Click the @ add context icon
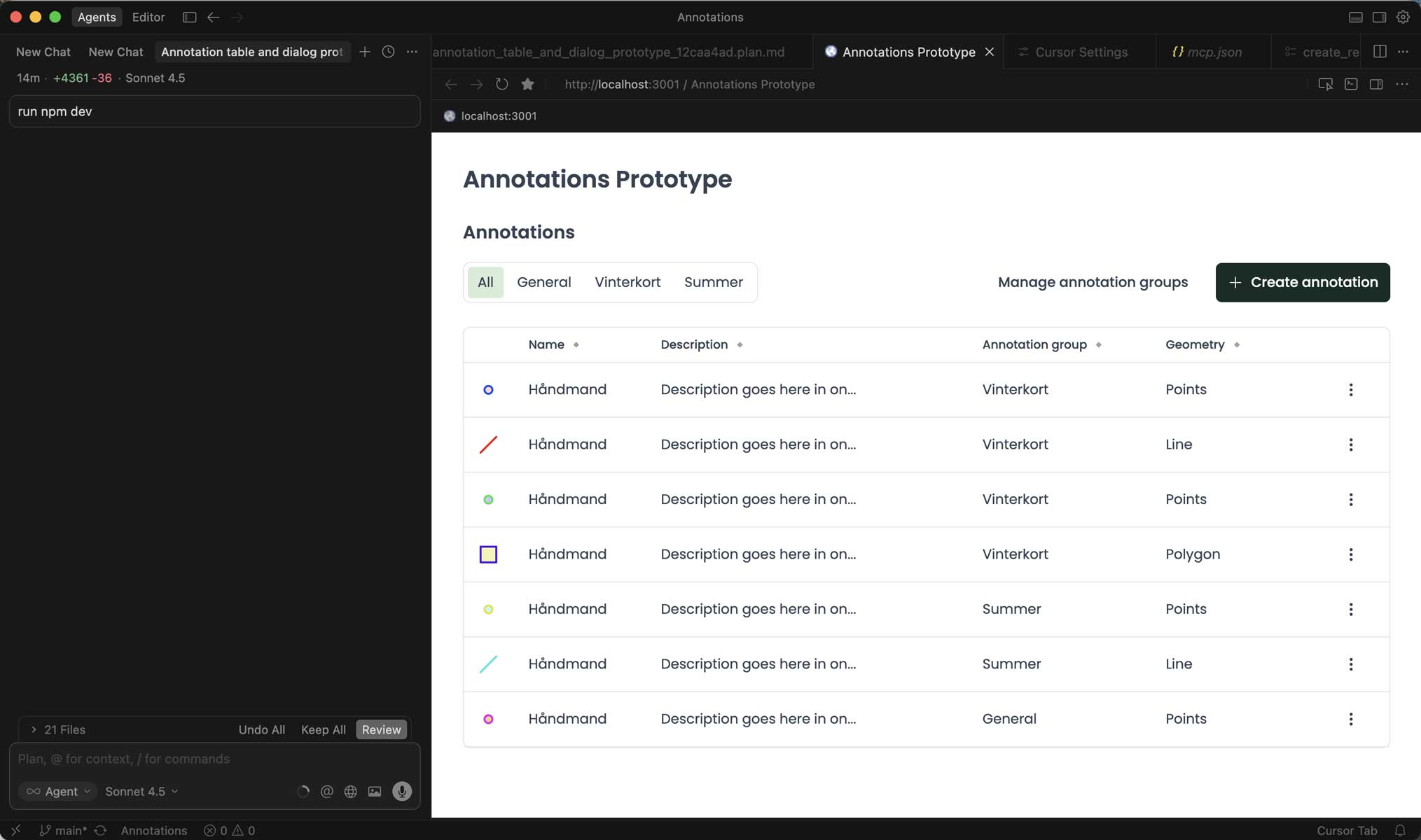The width and height of the screenshot is (1421, 840). click(x=326, y=791)
